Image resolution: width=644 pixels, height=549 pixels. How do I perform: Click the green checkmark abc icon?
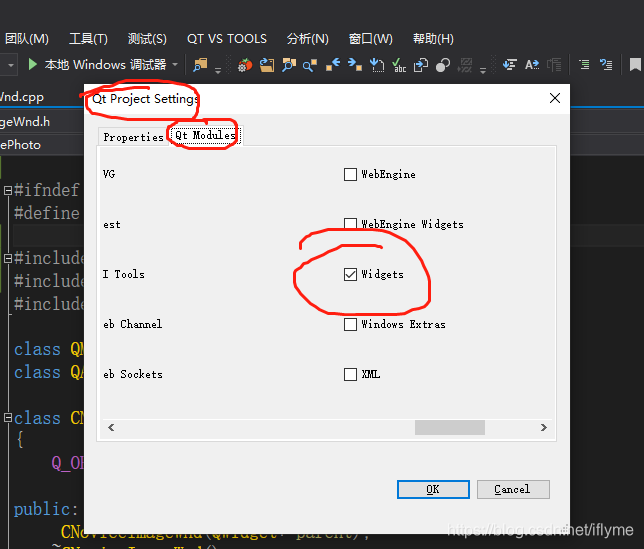(398, 65)
